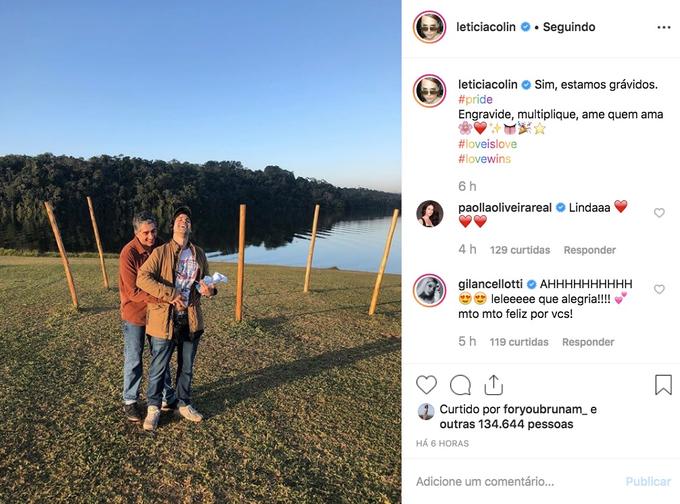Screen dimensions: 680x504
Task: Like the post with the heart icon
Action: [426, 385]
